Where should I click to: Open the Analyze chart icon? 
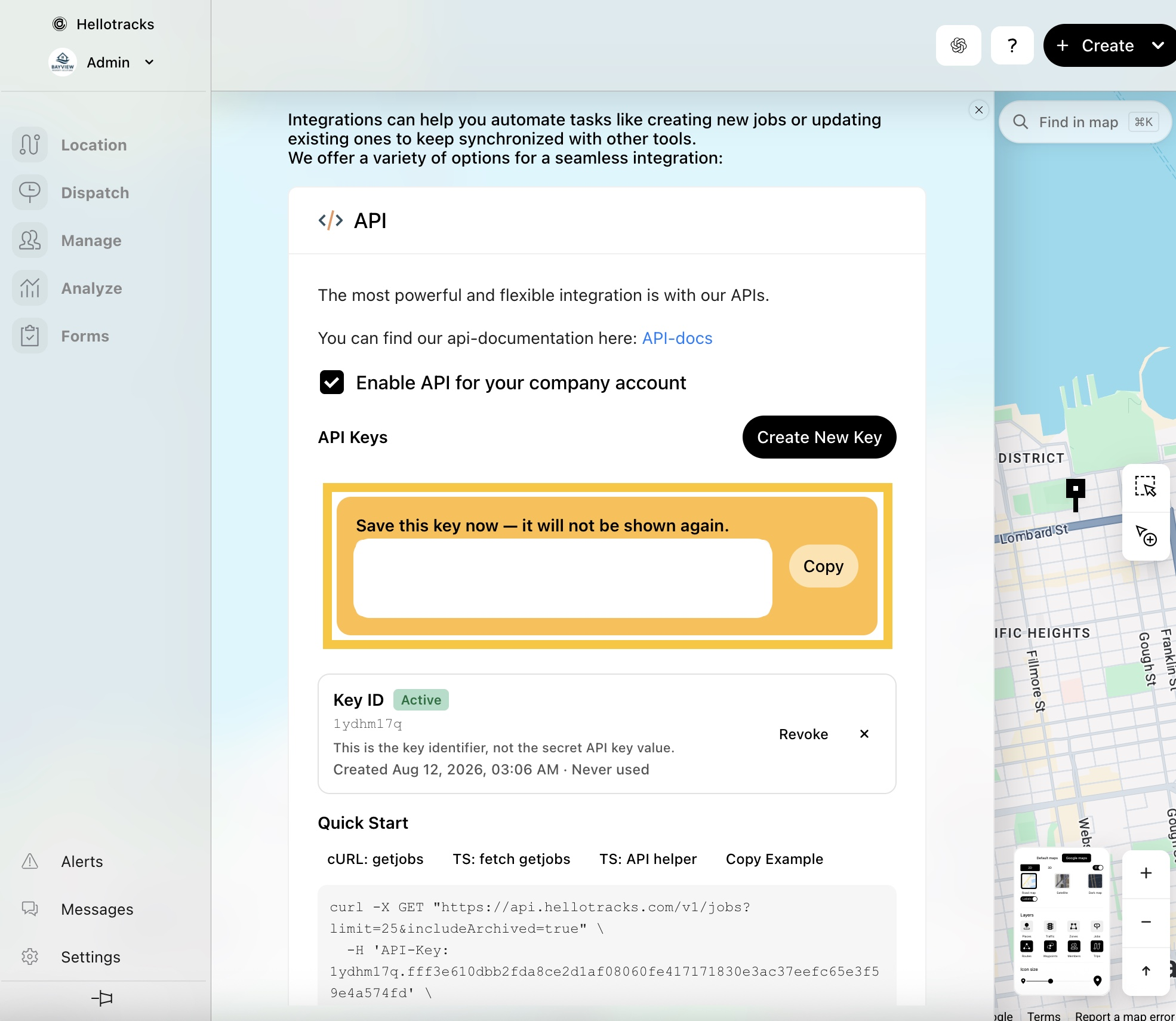[x=30, y=288]
